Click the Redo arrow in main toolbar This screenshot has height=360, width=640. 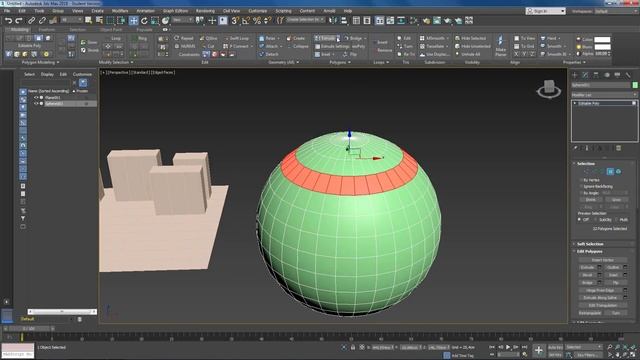(x=19, y=20)
